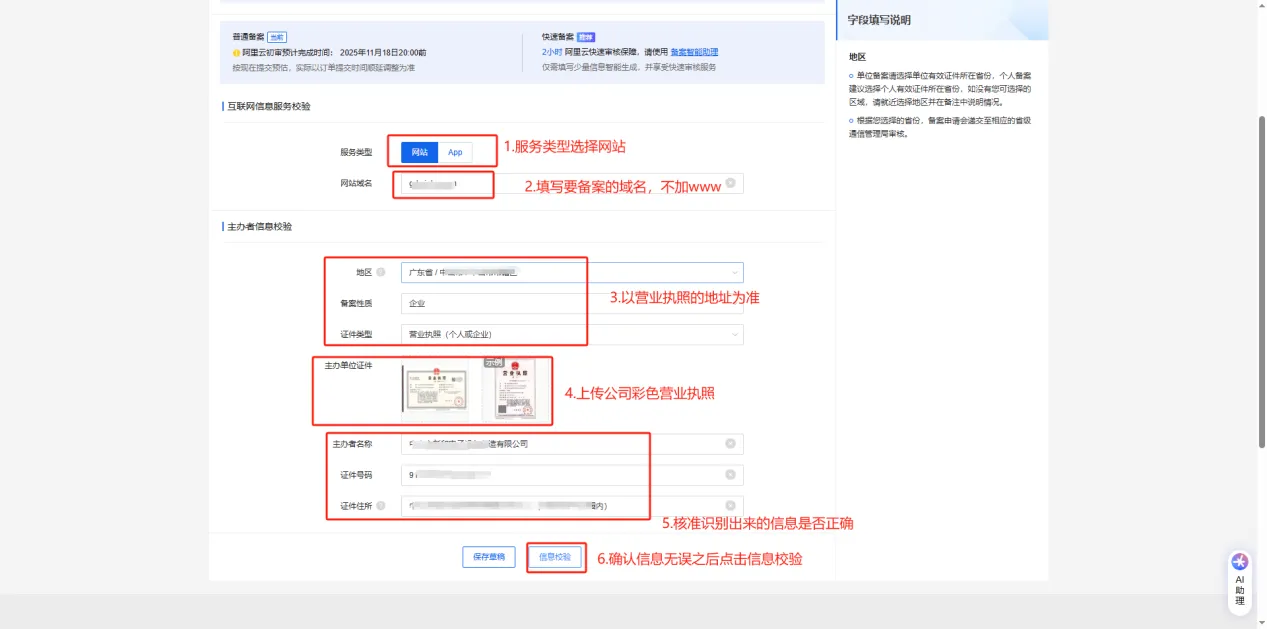This screenshot has width=1267, height=629.
Task: Click the yellow info icon before 阿里云初审预计完成时间
Action: 236,52
